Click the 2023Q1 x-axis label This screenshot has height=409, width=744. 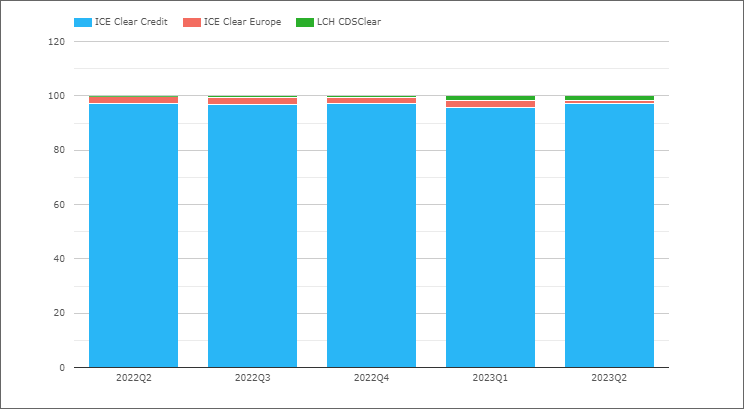click(x=491, y=378)
